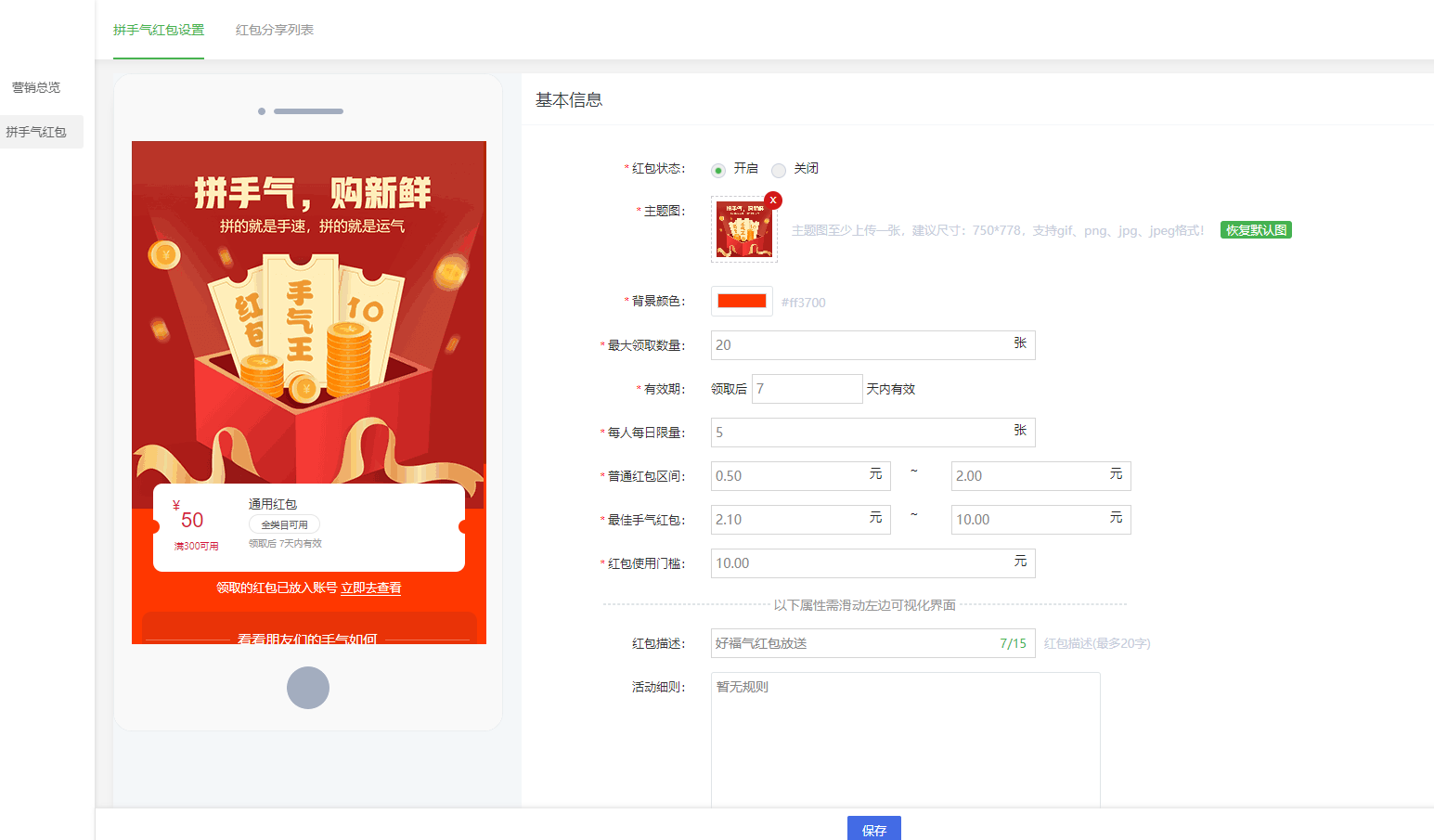Open the 拼手气红包设置 tab
The image size is (1434, 840).
point(159,30)
